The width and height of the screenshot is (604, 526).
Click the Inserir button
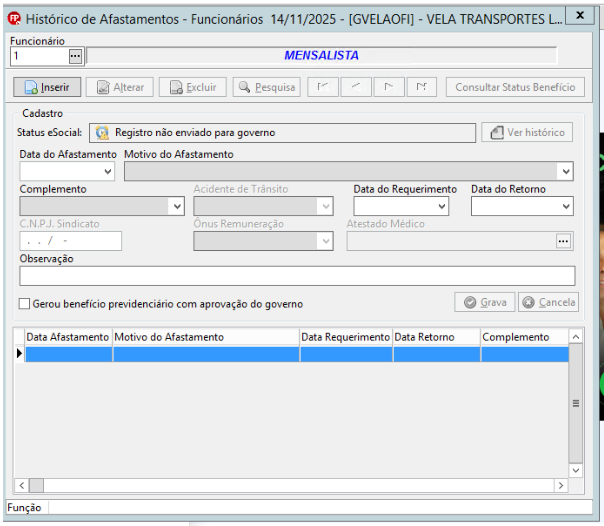coord(47,87)
